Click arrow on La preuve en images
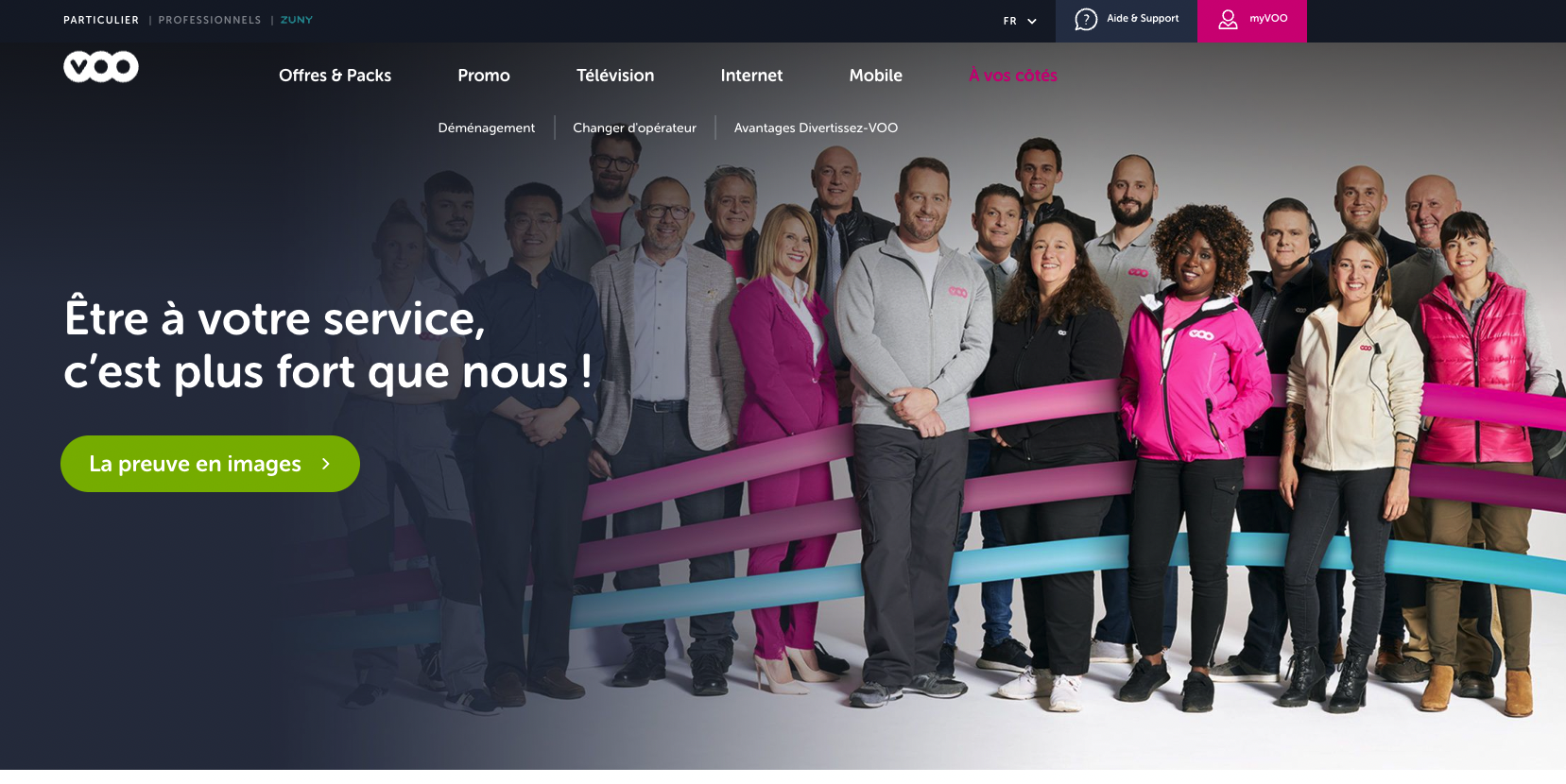This screenshot has height=784, width=1566. [x=326, y=464]
